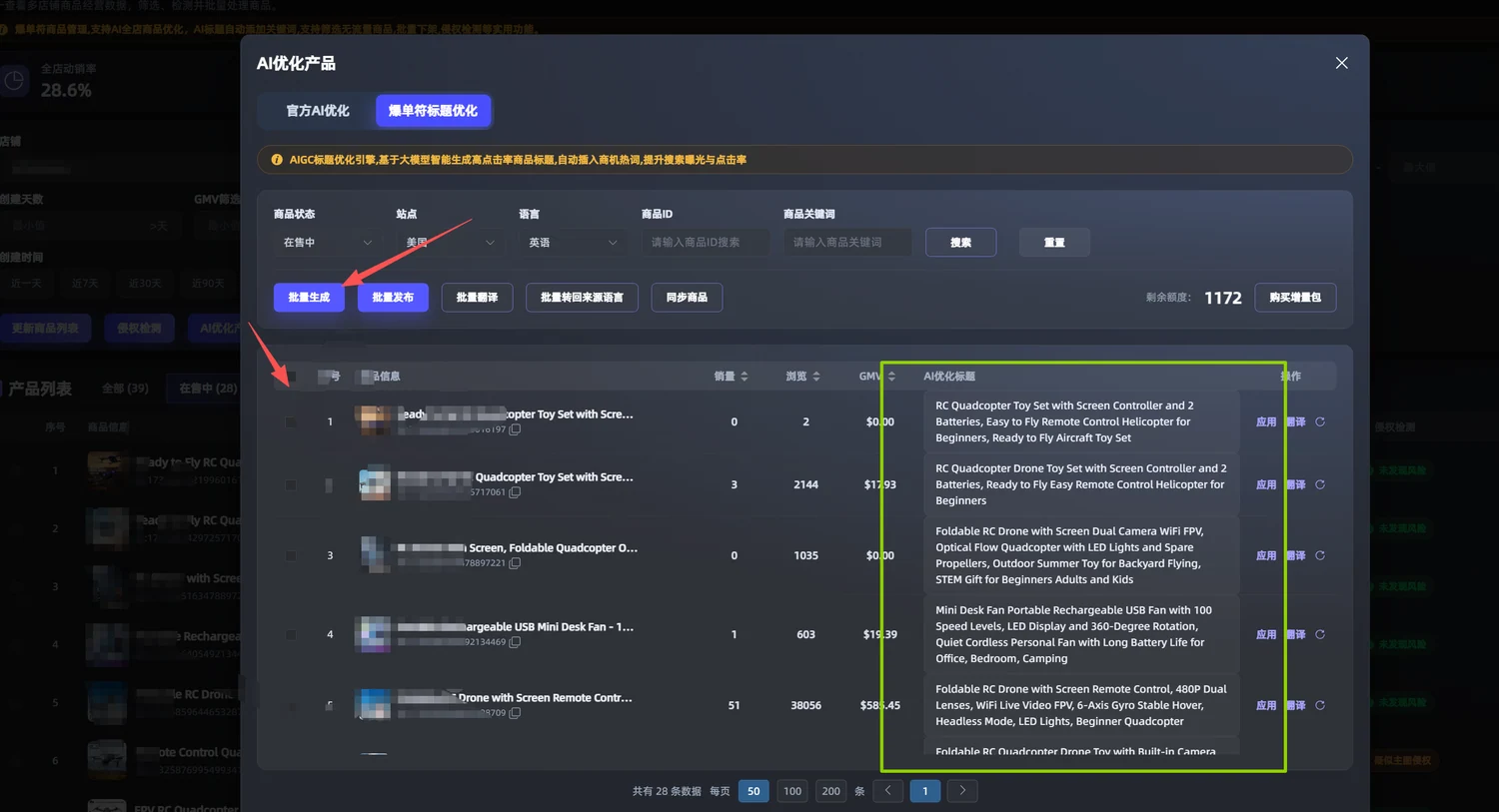Go to the previous page of results
The image size is (1499, 812).
coord(887,791)
